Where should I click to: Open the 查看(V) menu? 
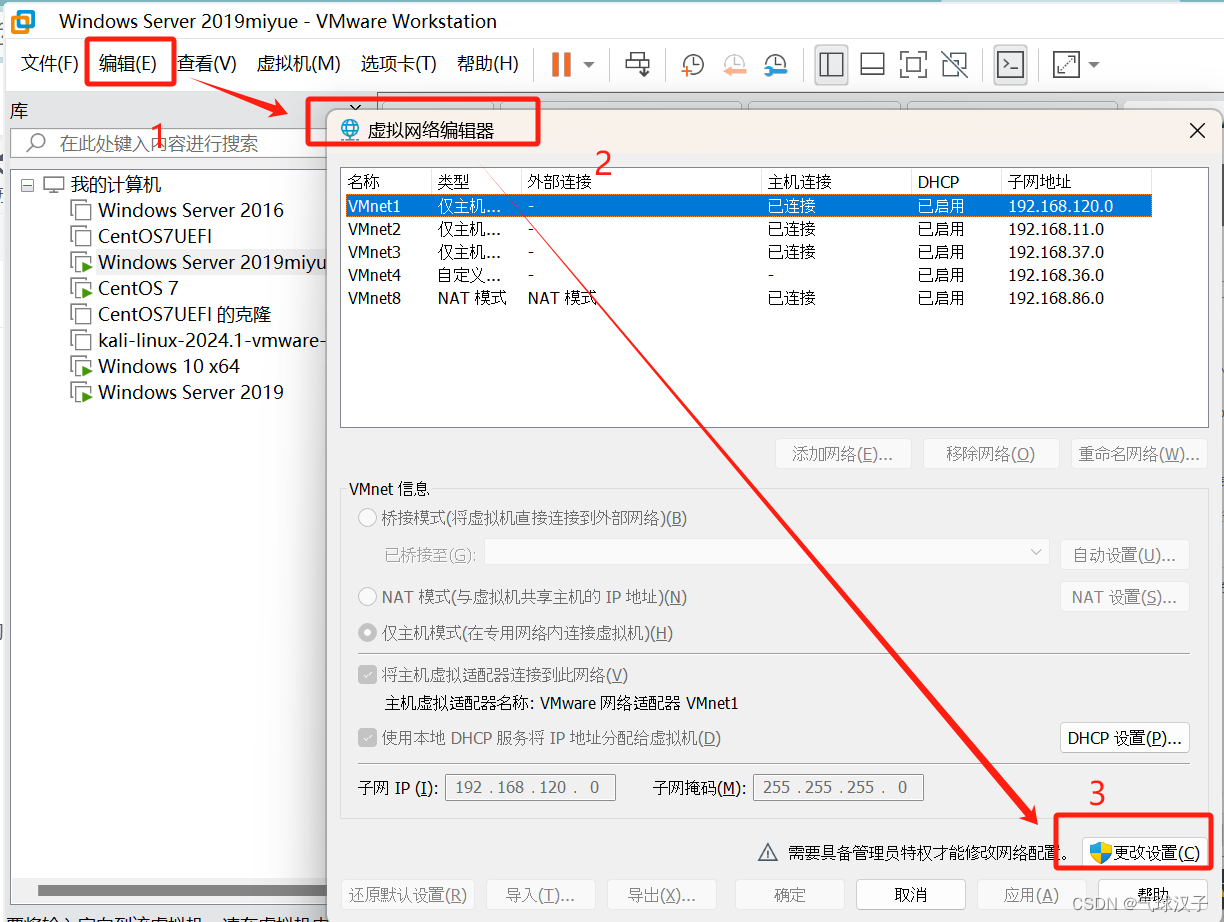(207, 64)
